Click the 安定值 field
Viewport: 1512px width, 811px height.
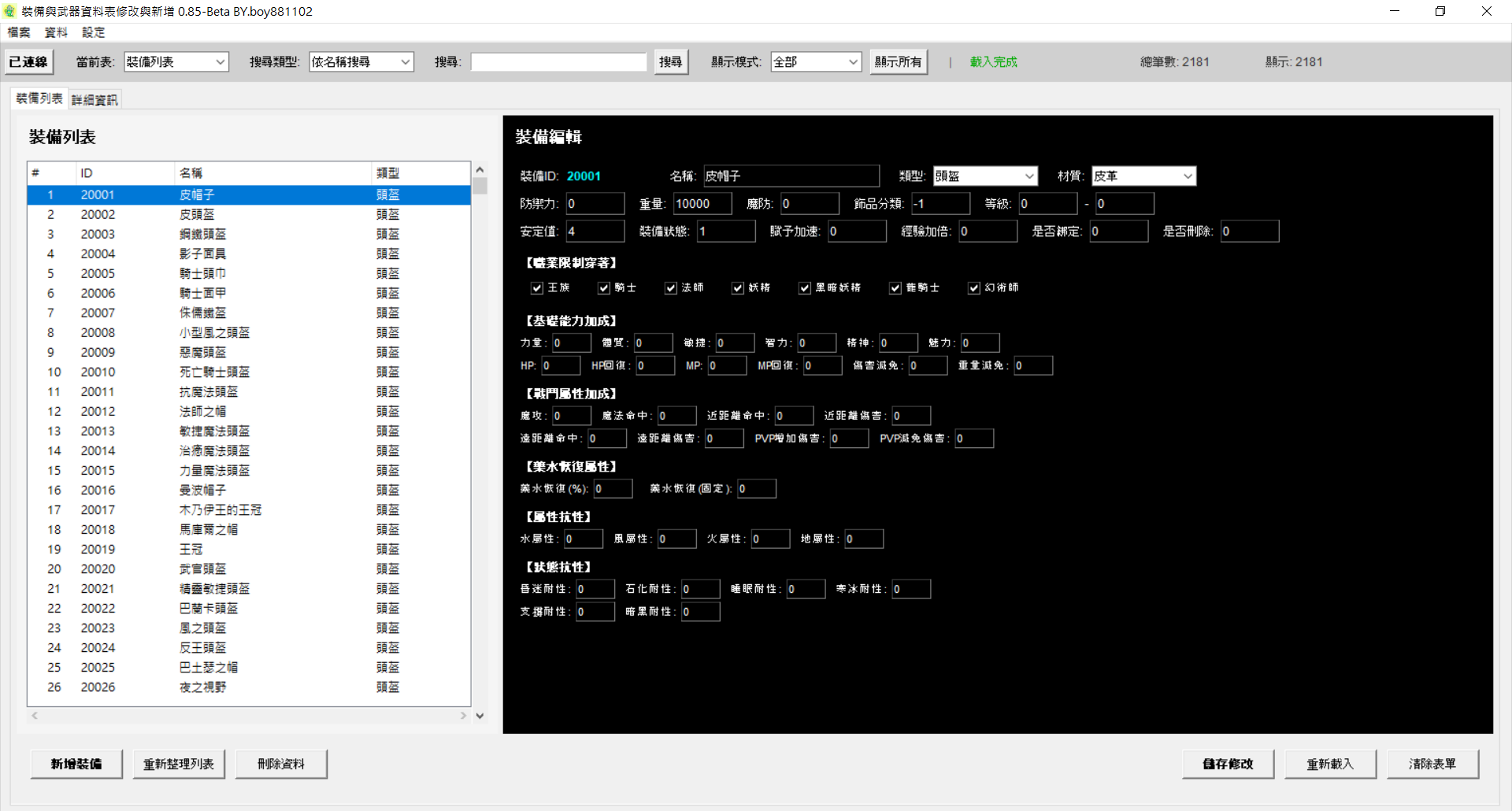(x=595, y=231)
